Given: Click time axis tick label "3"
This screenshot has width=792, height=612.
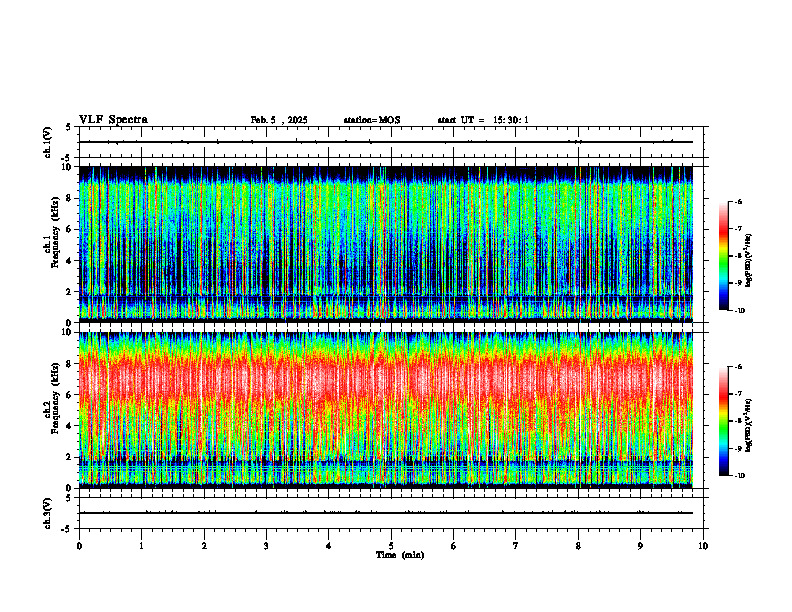Looking at the screenshot, I should [x=266, y=546].
